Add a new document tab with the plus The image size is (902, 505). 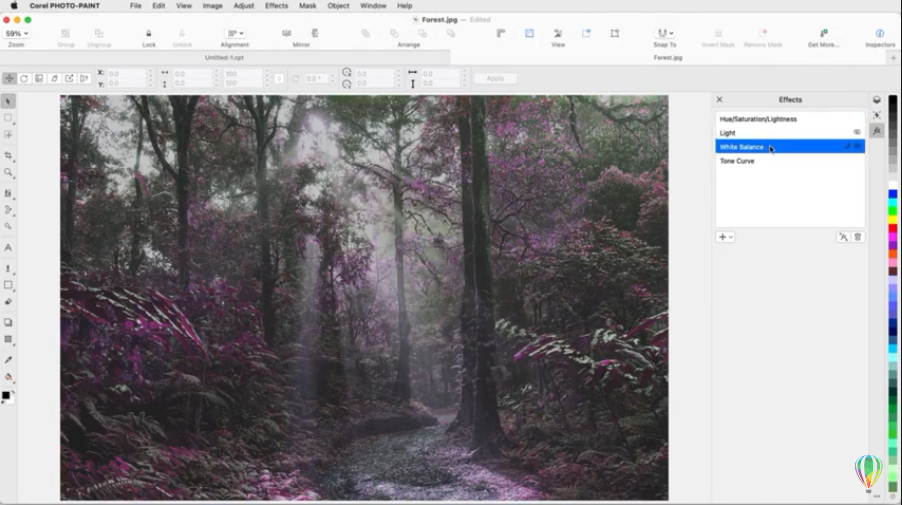coord(893,58)
